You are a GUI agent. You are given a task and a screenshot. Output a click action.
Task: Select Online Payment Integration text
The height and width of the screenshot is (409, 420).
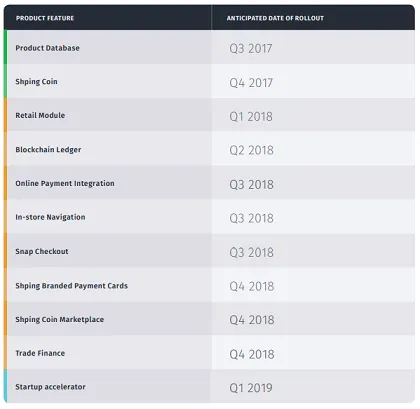pyautogui.click(x=65, y=184)
